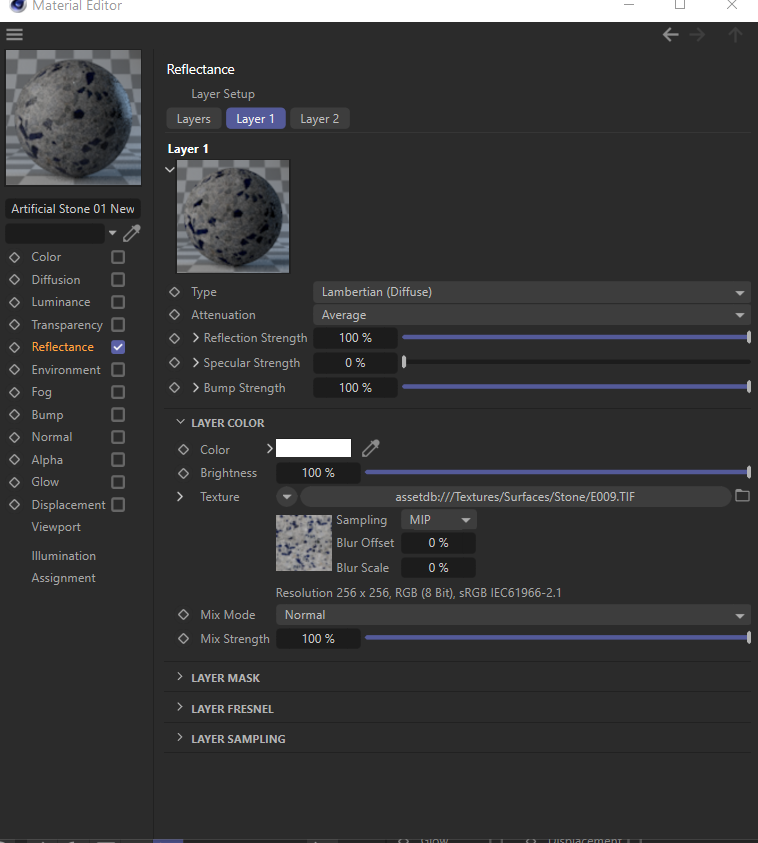
Task: Click the up arrow navigation icon
Action: (735, 35)
